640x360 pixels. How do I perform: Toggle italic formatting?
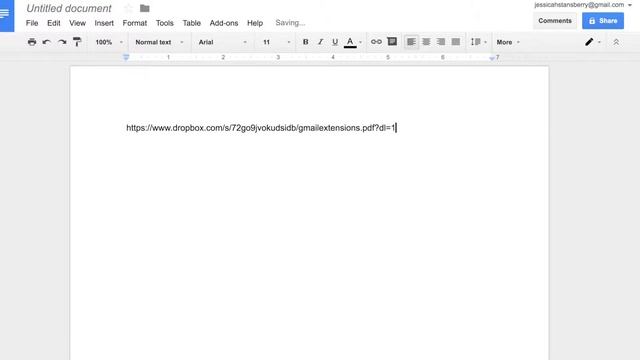click(x=320, y=42)
